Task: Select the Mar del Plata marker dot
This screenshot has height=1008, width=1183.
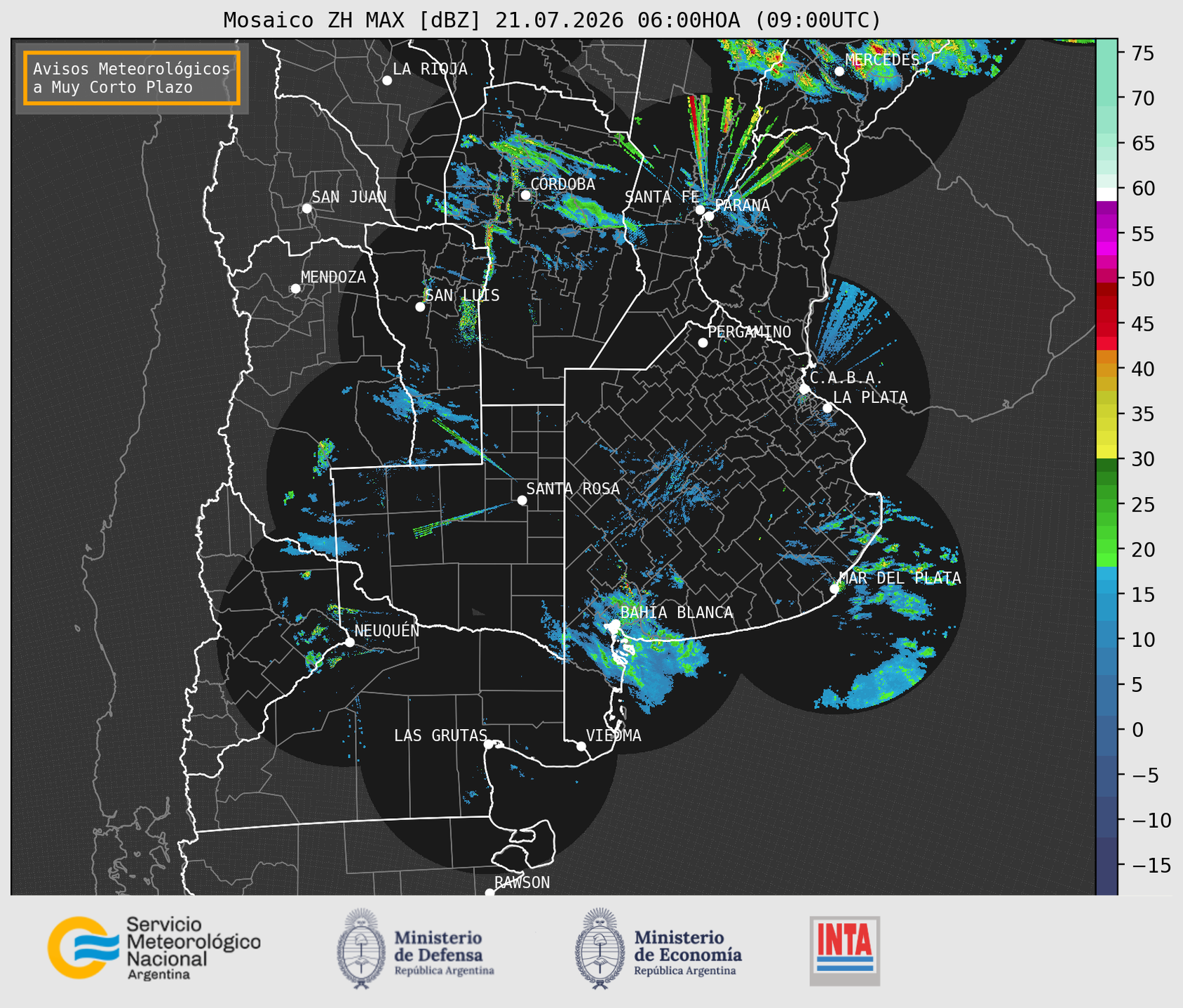Action: pyautogui.click(x=834, y=589)
